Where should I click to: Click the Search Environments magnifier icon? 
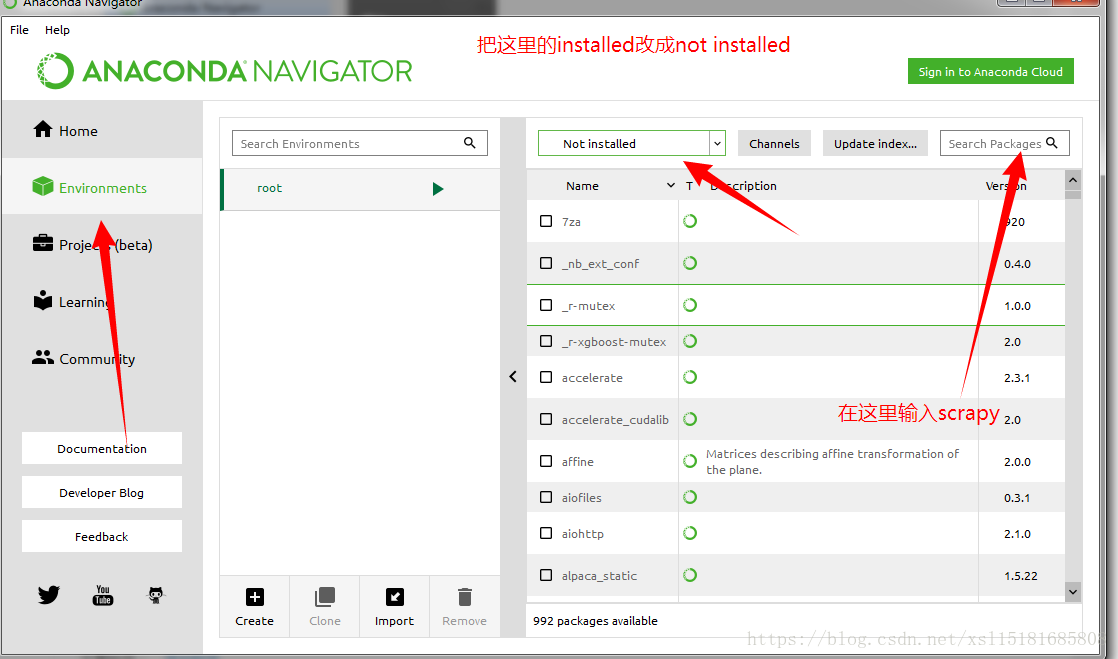(469, 143)
